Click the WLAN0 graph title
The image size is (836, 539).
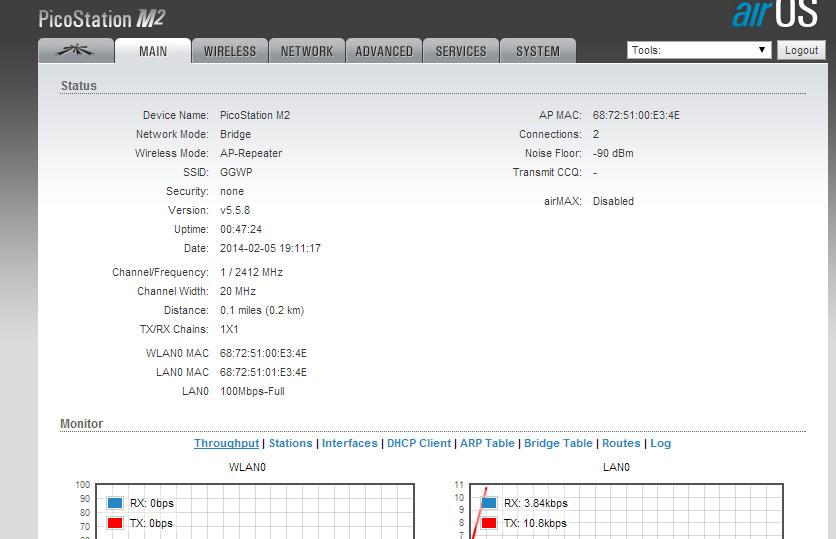[247, 467]
